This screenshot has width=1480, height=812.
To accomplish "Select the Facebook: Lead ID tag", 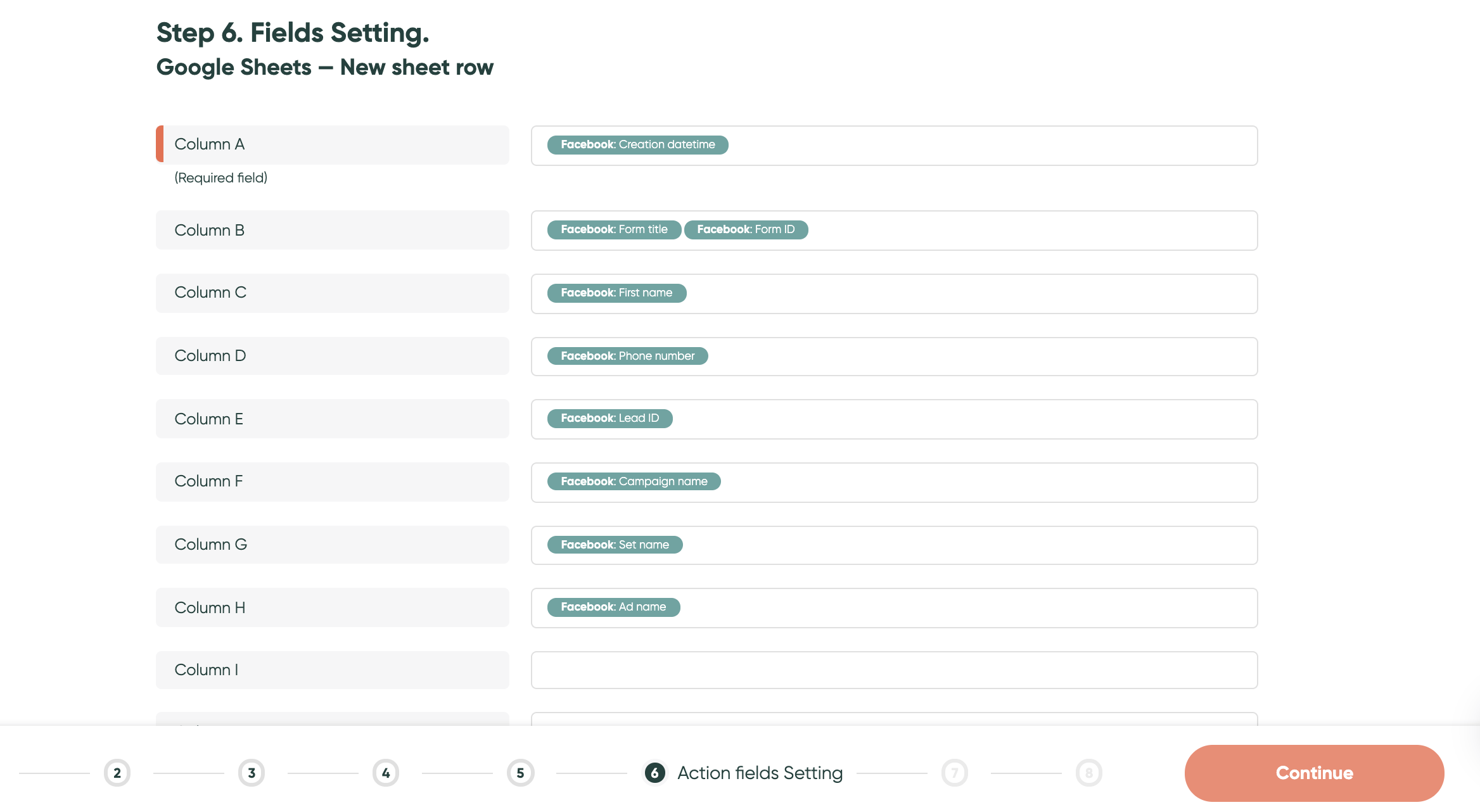I will (x=609, y=418).
